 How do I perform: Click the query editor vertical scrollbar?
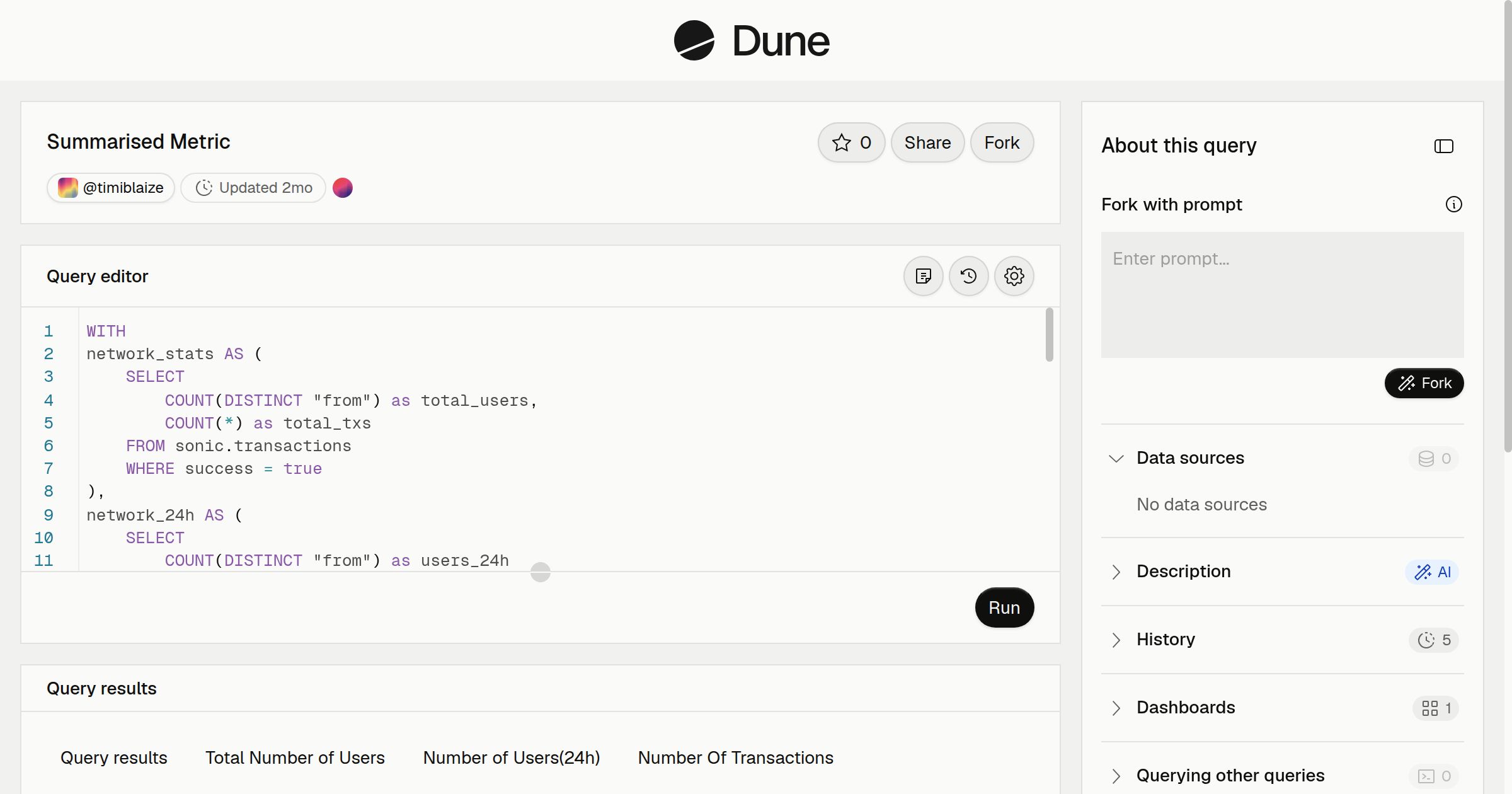[x=1049, y=335]
